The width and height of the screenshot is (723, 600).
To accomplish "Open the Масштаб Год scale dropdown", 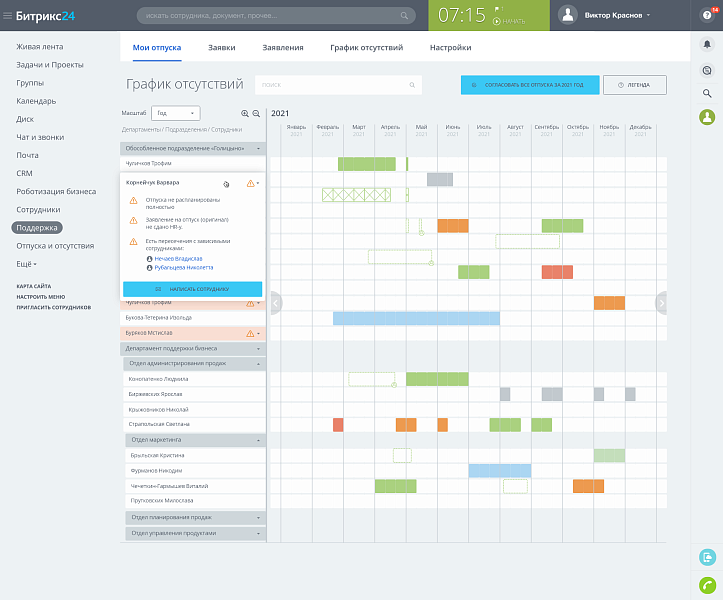I will point(176,114).
